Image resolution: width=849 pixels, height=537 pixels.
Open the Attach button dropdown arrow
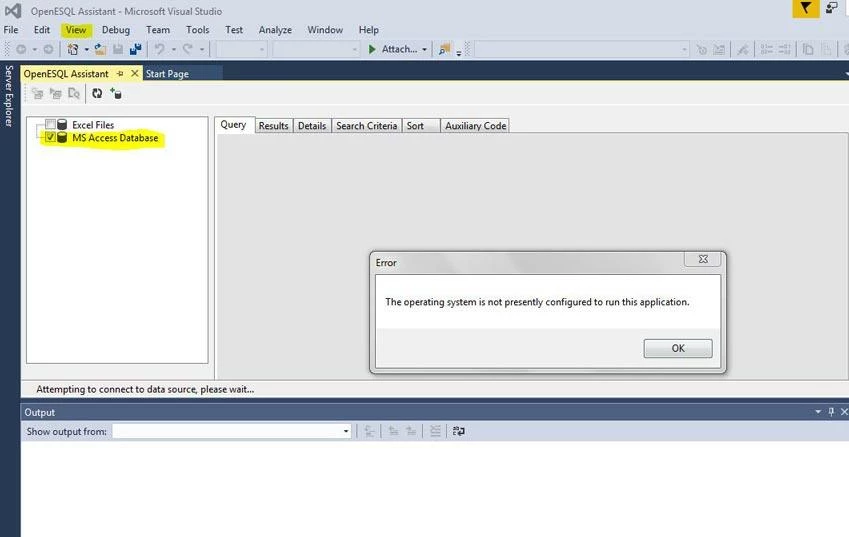(424, 49)
